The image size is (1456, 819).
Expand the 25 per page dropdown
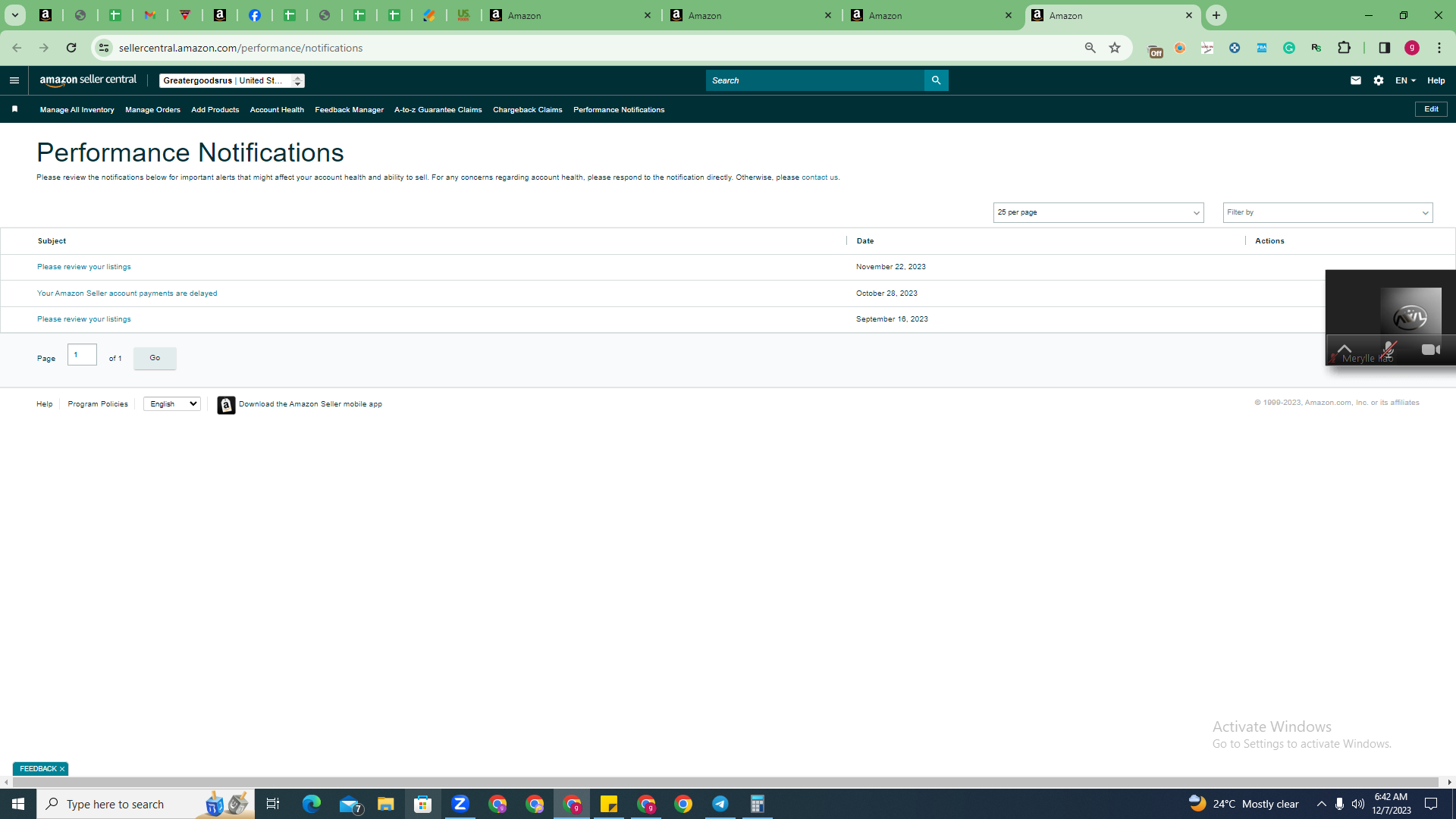[x=1098, y=213]
